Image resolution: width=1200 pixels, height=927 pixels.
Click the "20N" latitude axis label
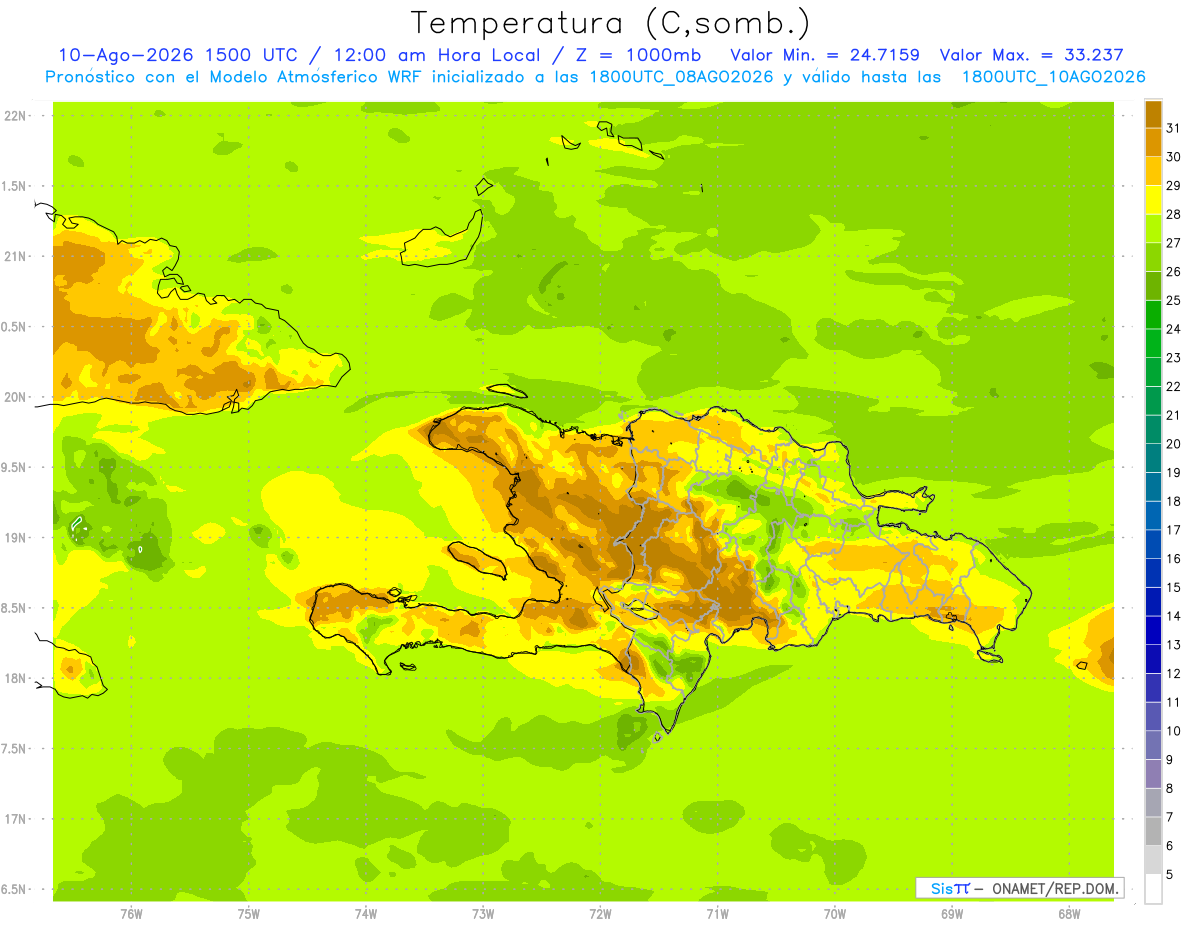click(15, 397)
